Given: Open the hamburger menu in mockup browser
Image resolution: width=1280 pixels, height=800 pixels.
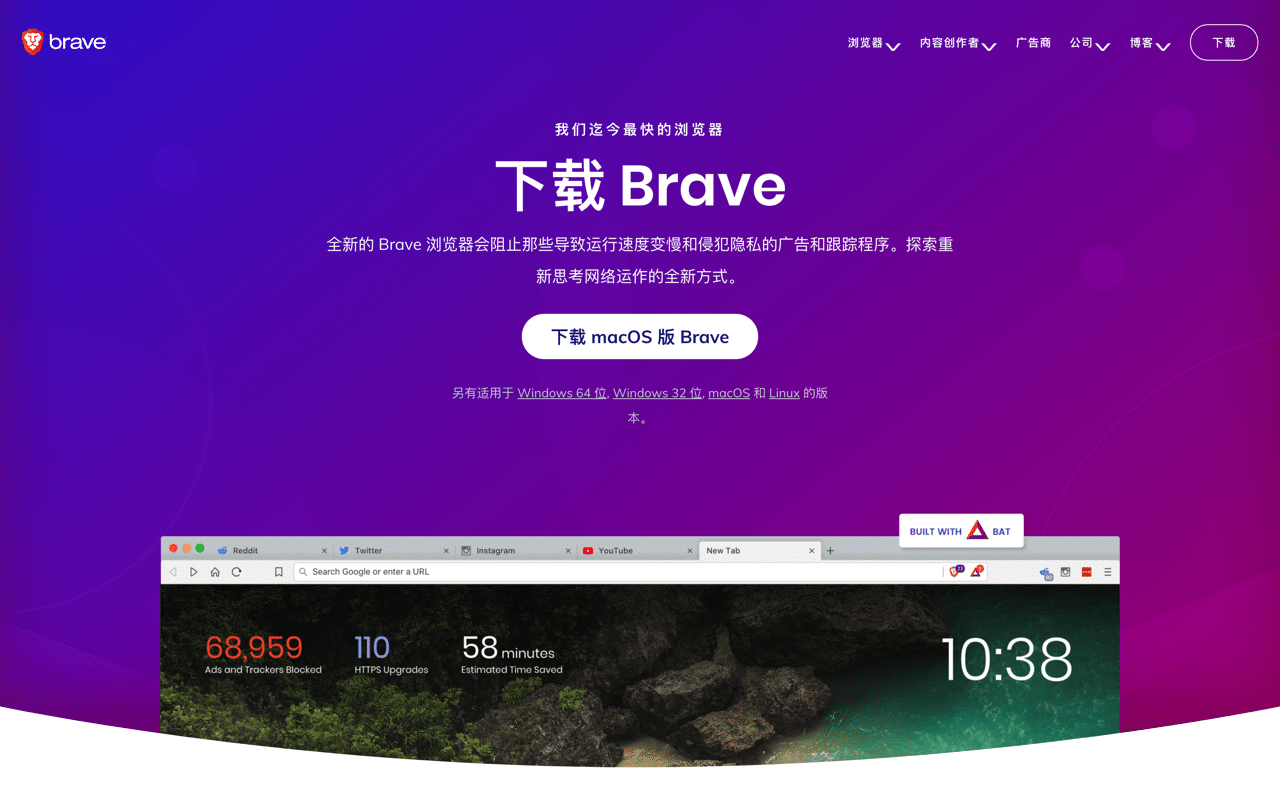Looking at the screenshot, I should [1107, 572].
